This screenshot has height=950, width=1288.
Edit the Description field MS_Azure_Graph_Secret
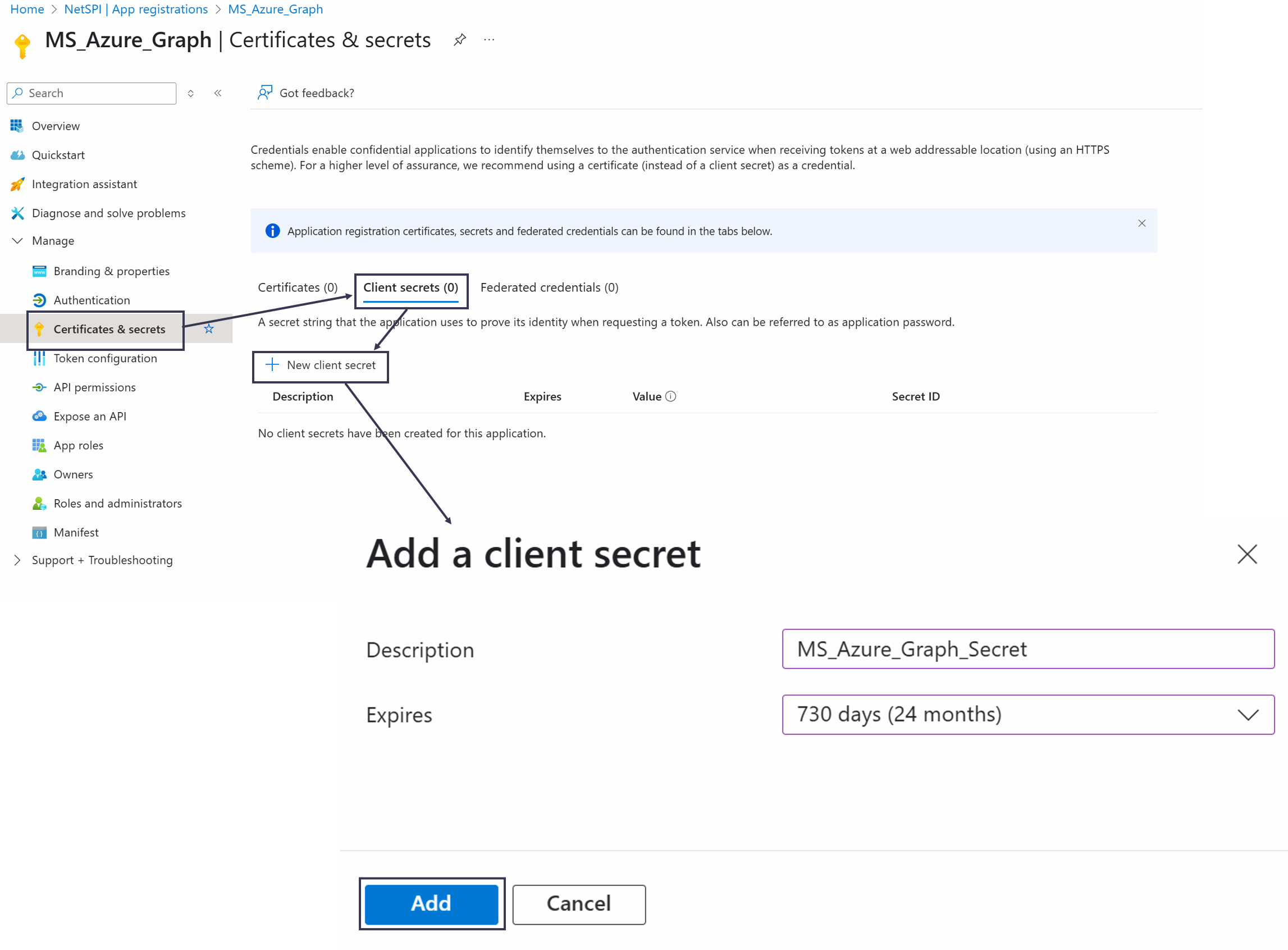coord(1028,649)
